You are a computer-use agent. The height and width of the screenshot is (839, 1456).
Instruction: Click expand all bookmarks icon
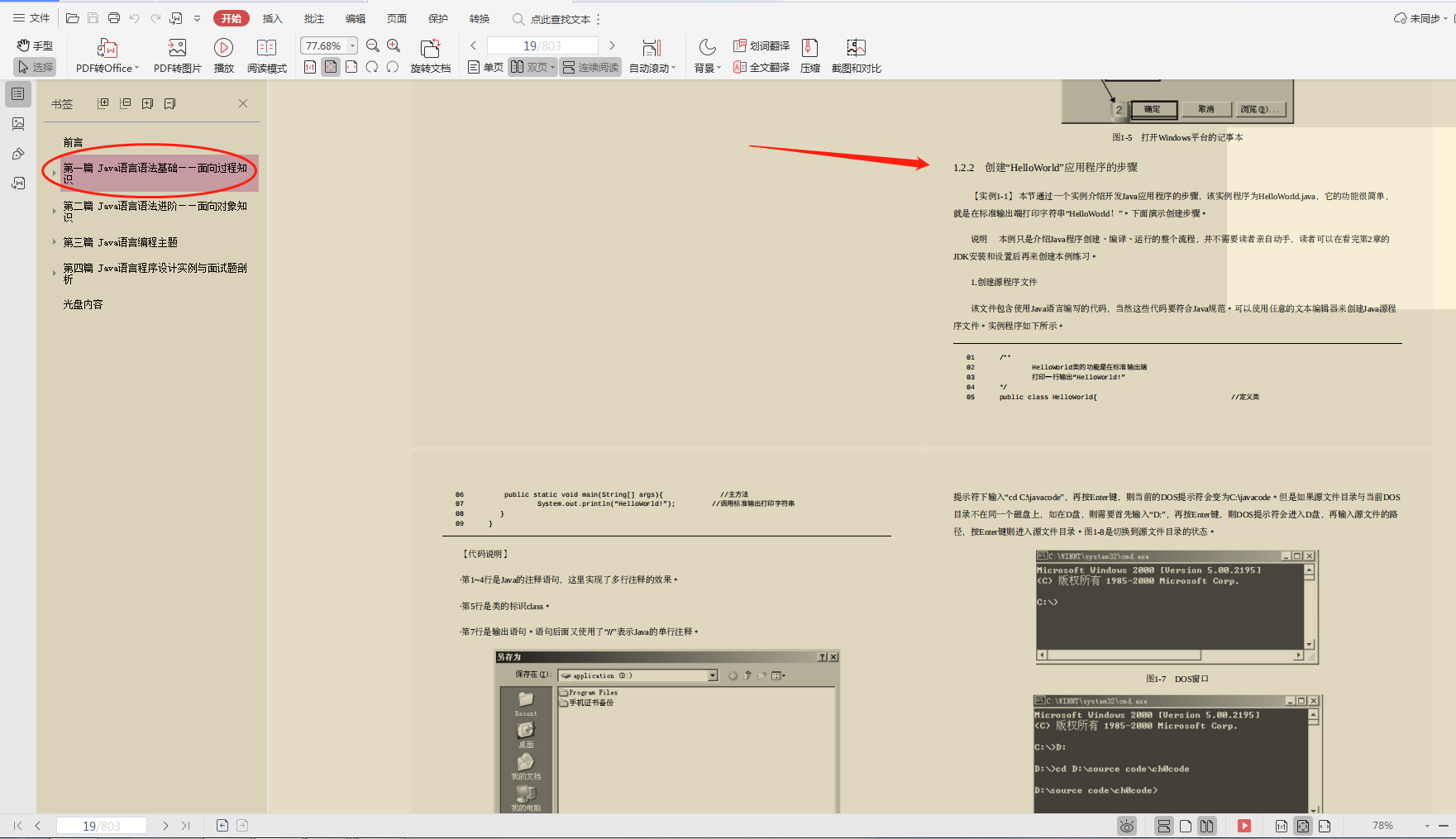click(103, 103)
